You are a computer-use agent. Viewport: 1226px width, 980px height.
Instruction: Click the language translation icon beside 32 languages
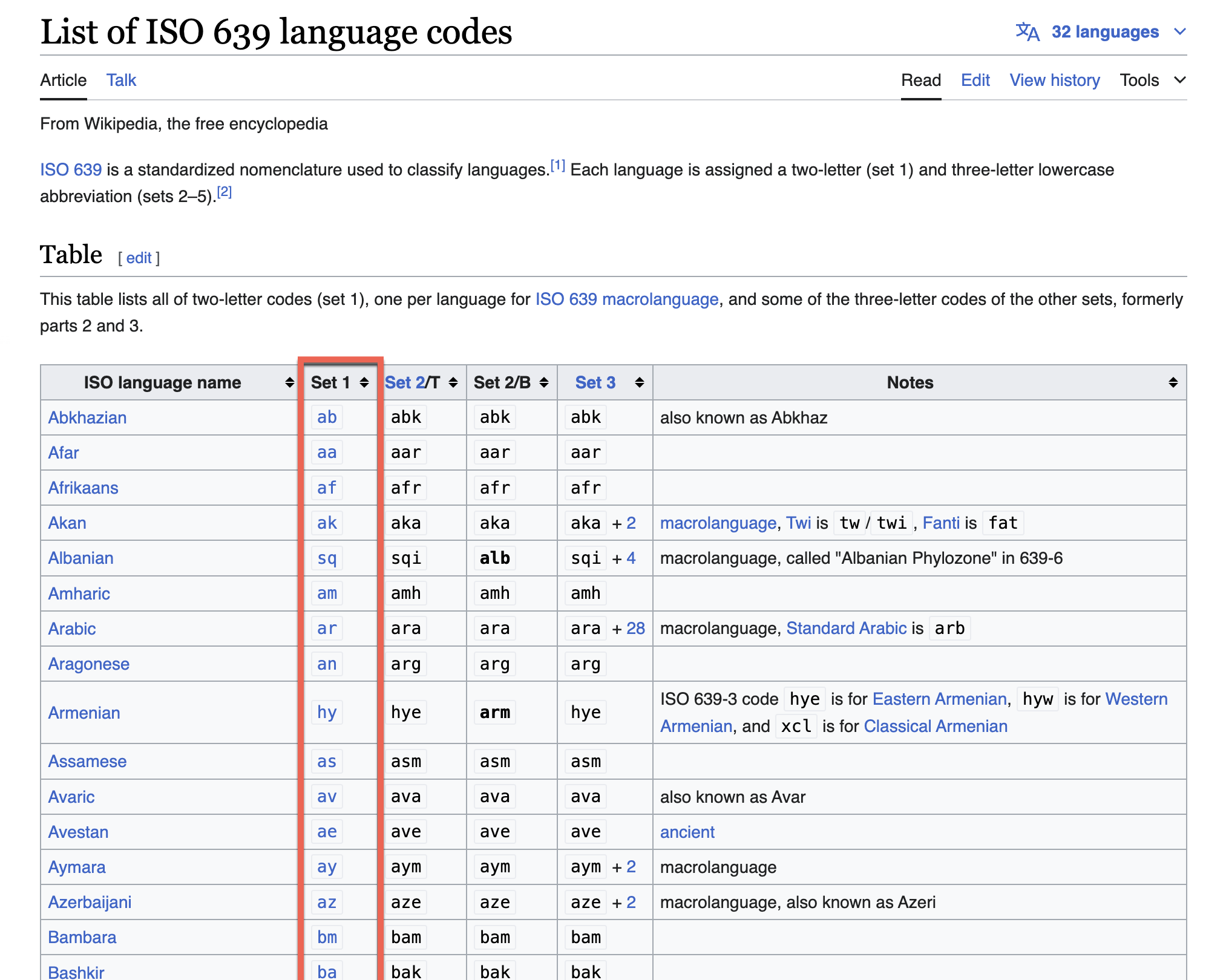coord(1029,32)
